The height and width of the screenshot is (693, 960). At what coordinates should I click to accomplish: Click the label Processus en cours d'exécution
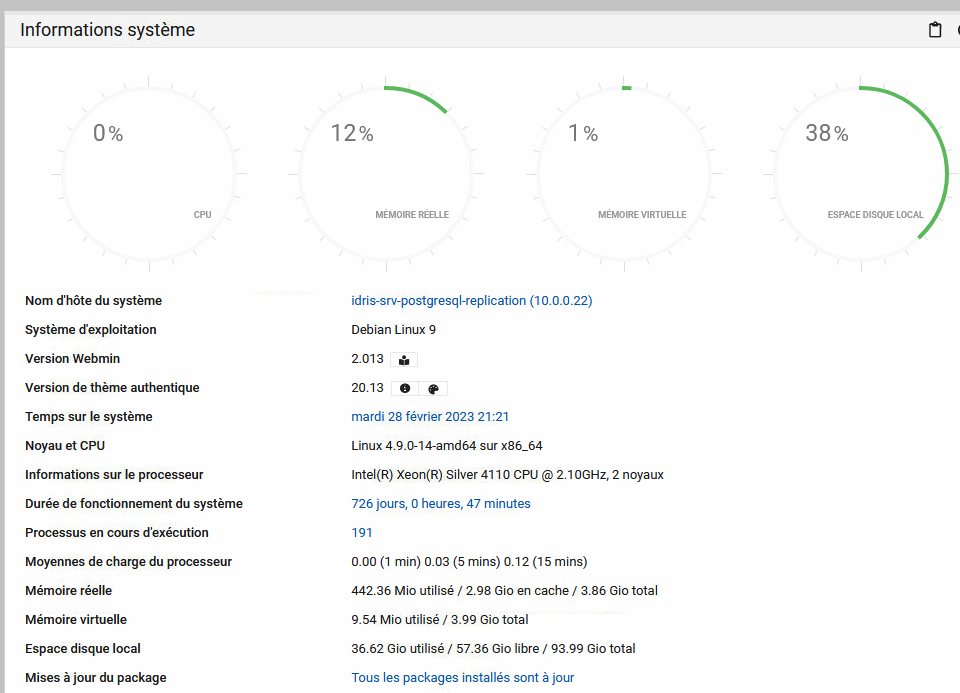[x=116, y=533]
